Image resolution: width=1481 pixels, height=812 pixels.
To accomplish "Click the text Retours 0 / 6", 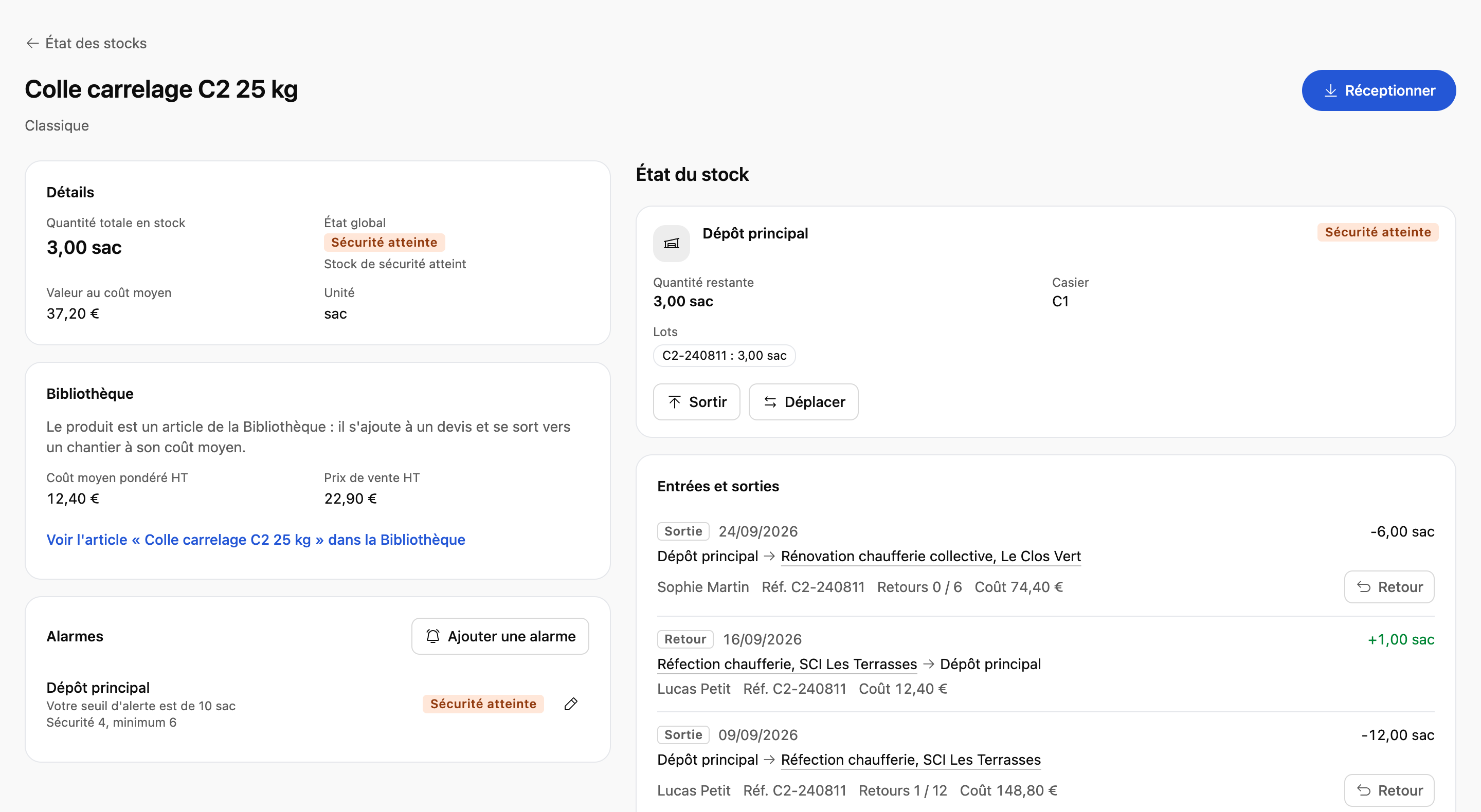I will coord(919,587).
